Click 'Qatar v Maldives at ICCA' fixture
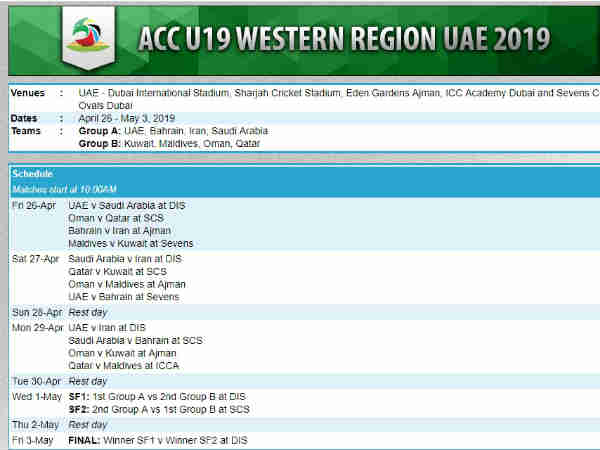The height and width of the screenshot is (450, 600). (124, 366)
